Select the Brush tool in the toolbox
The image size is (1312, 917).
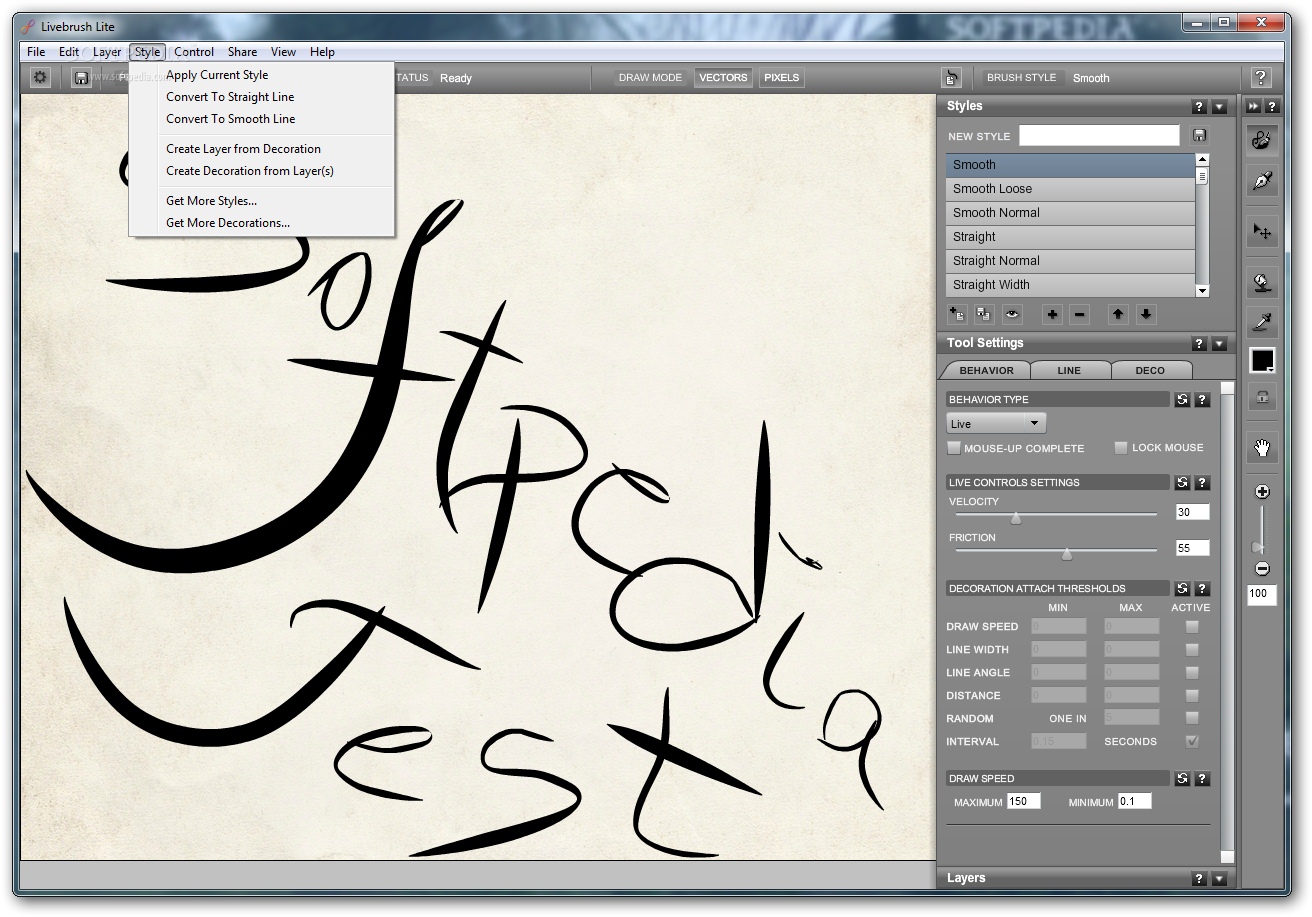coord(1262,140)
